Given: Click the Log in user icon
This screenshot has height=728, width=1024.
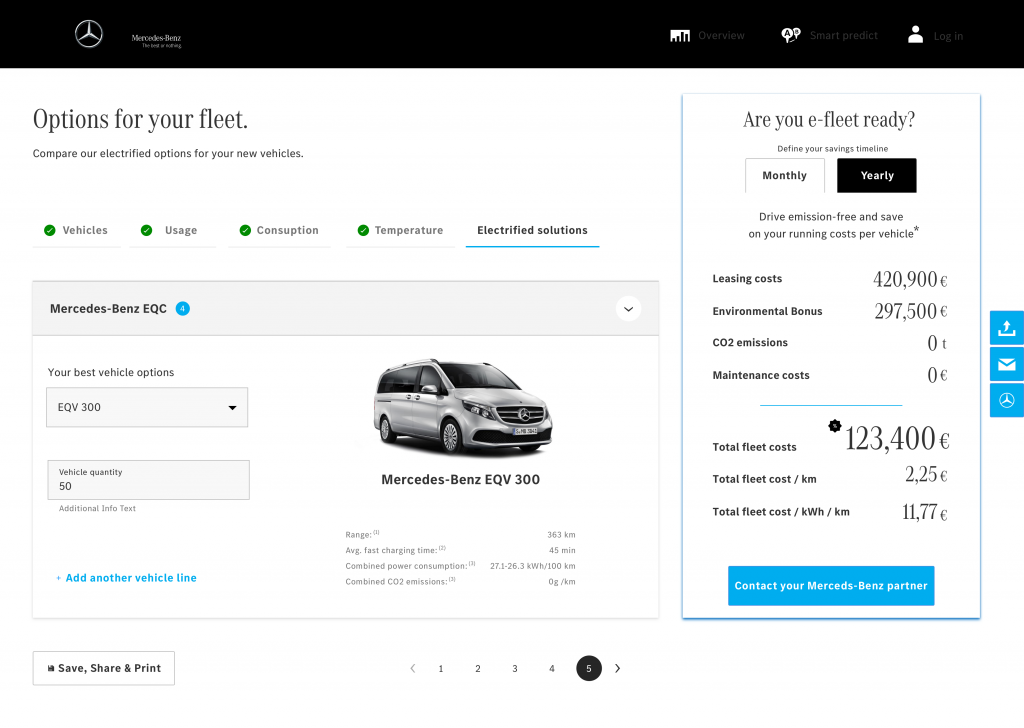Looking at the screenshot, I should tap(915, 35).
